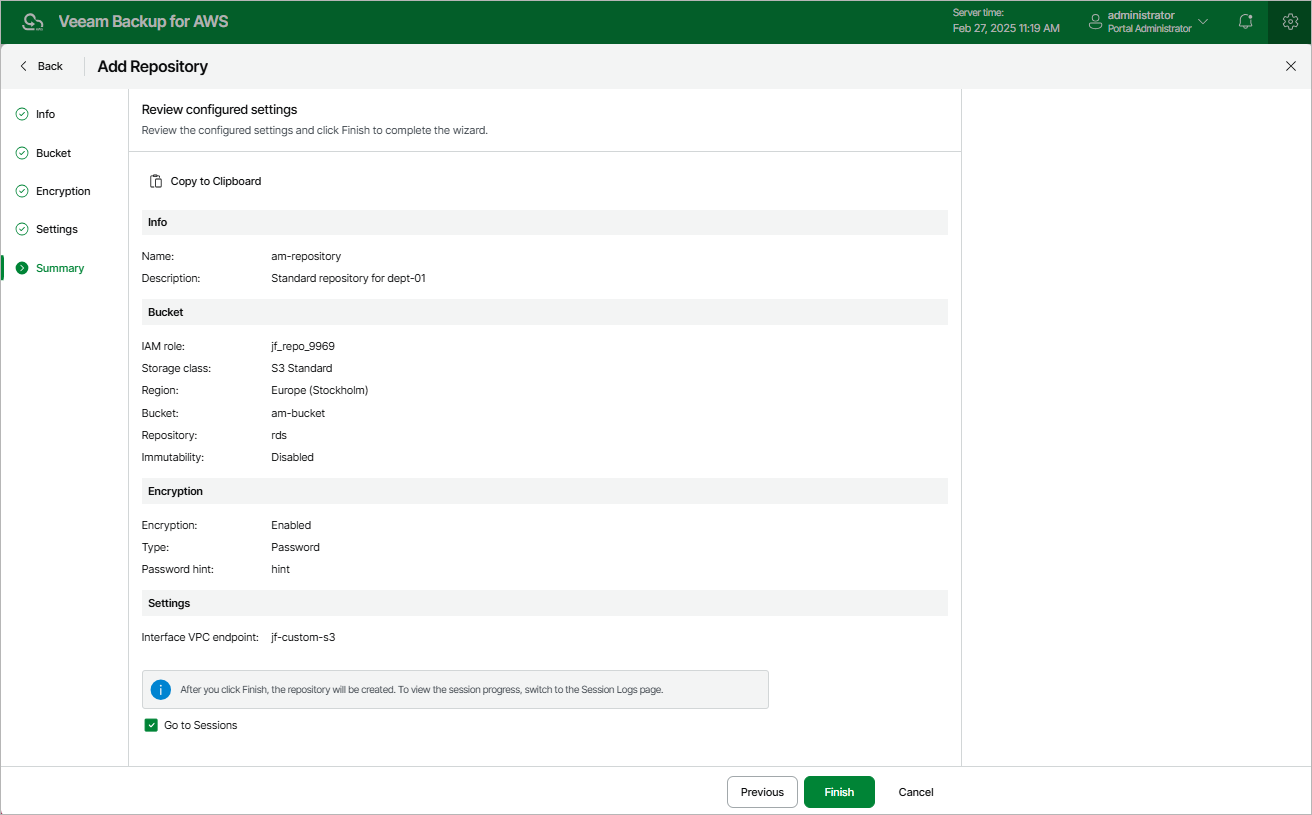1312x815 pixels.
Task: Click the Copy to Clipboard link
Action: tap(215, 181)
